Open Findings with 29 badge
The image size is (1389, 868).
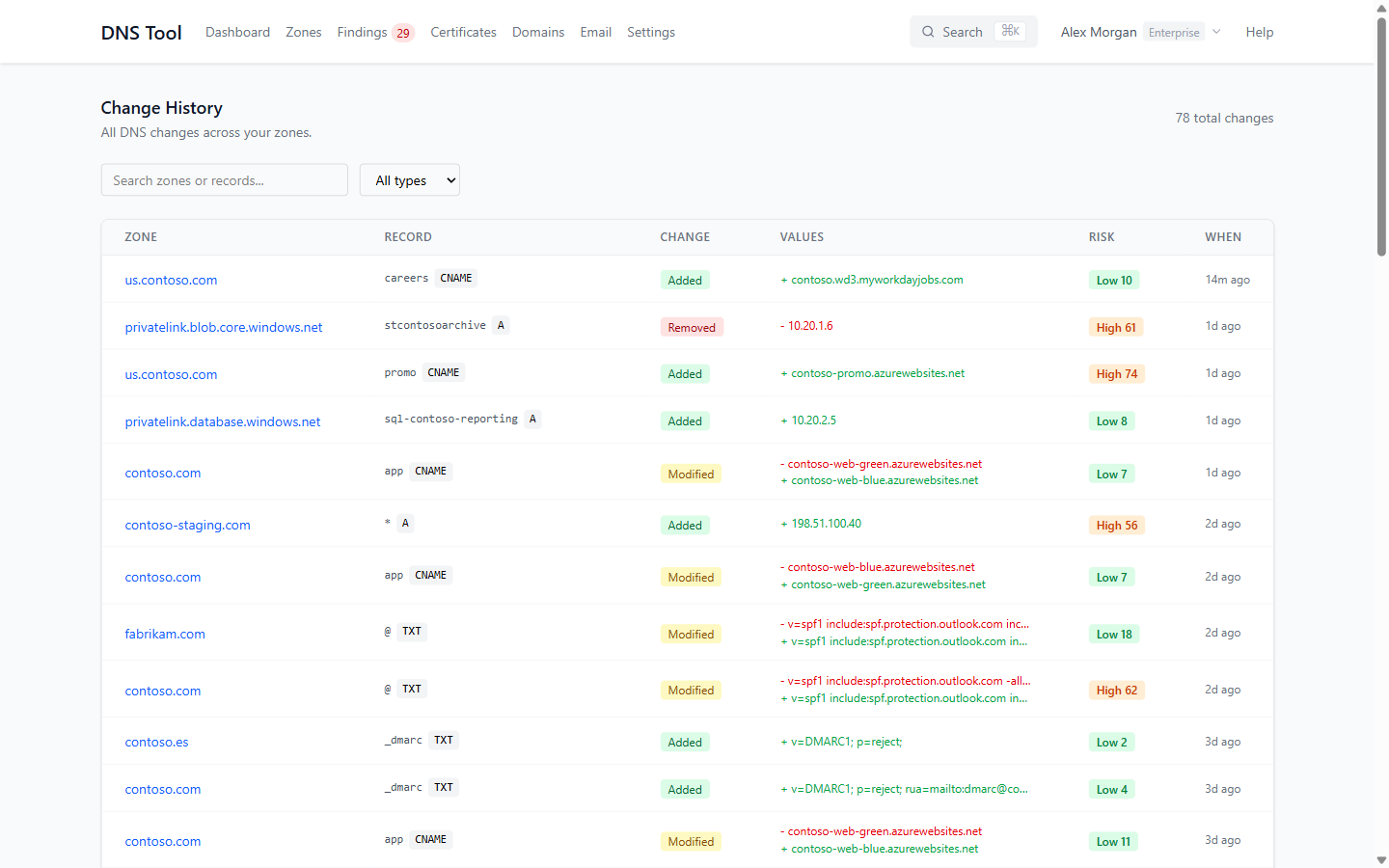pos(375,32)
